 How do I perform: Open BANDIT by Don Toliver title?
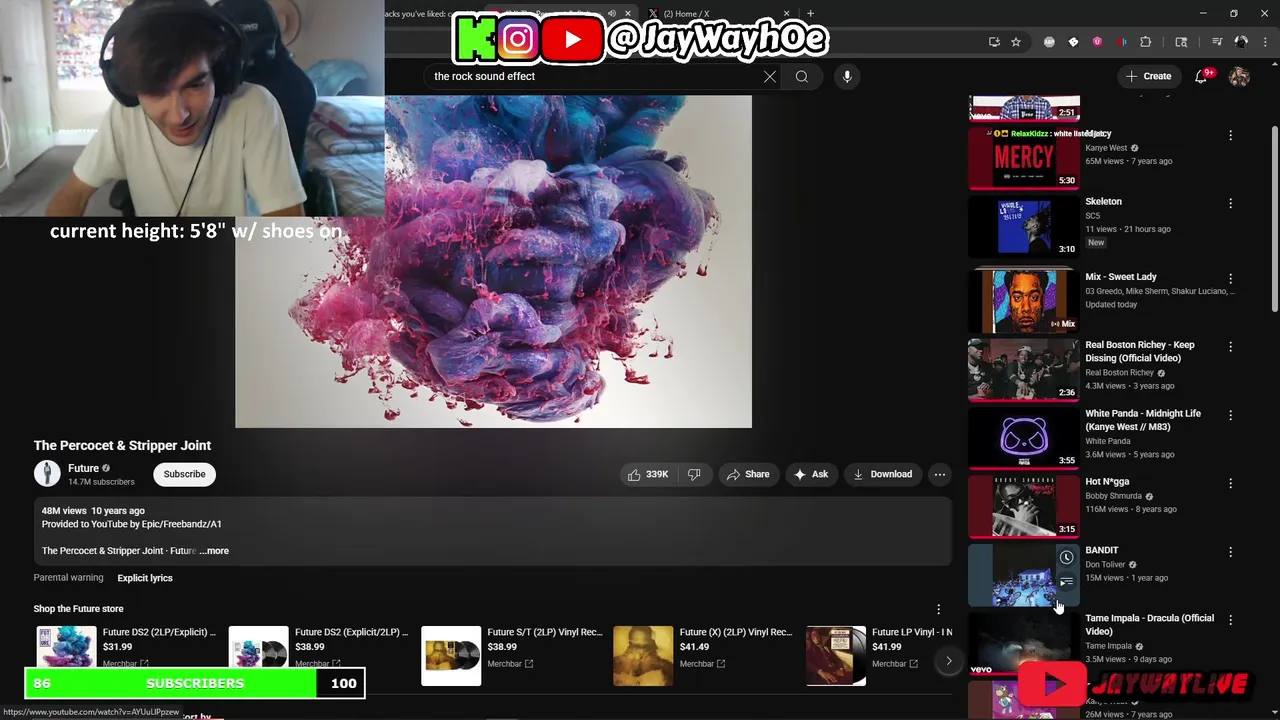click(1102, 550)
